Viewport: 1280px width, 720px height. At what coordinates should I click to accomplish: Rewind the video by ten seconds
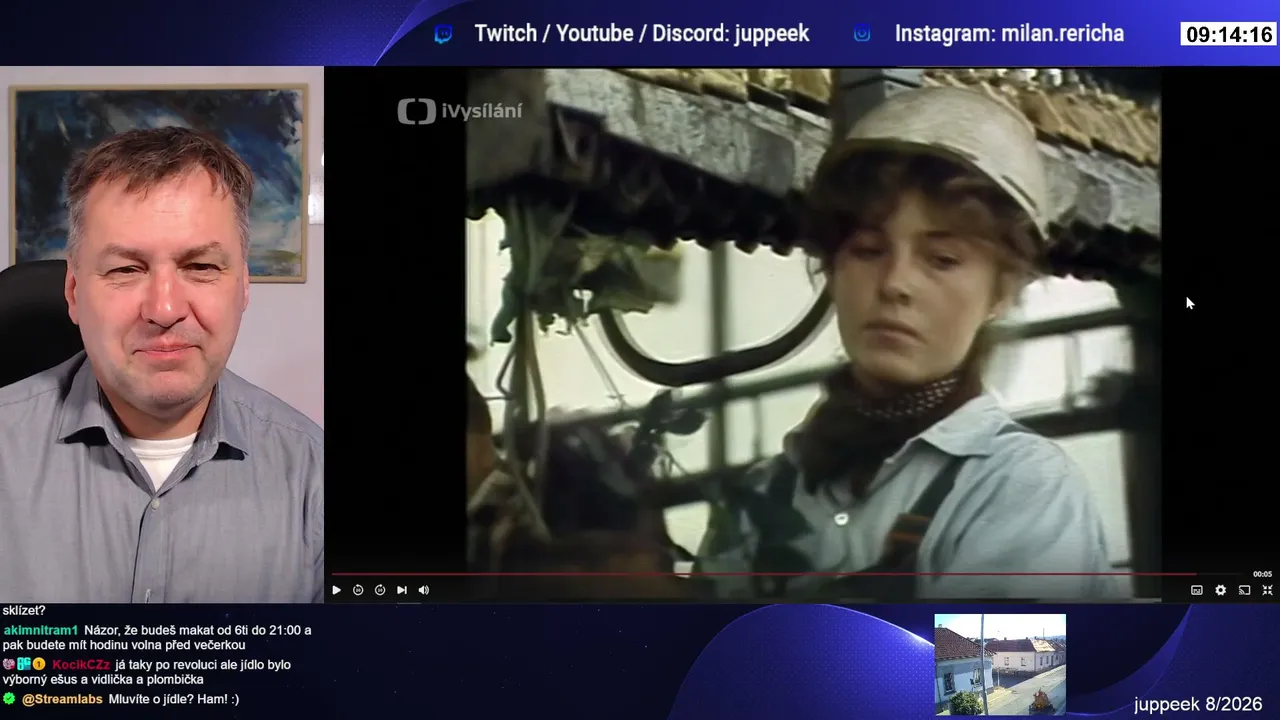(358, 590)
